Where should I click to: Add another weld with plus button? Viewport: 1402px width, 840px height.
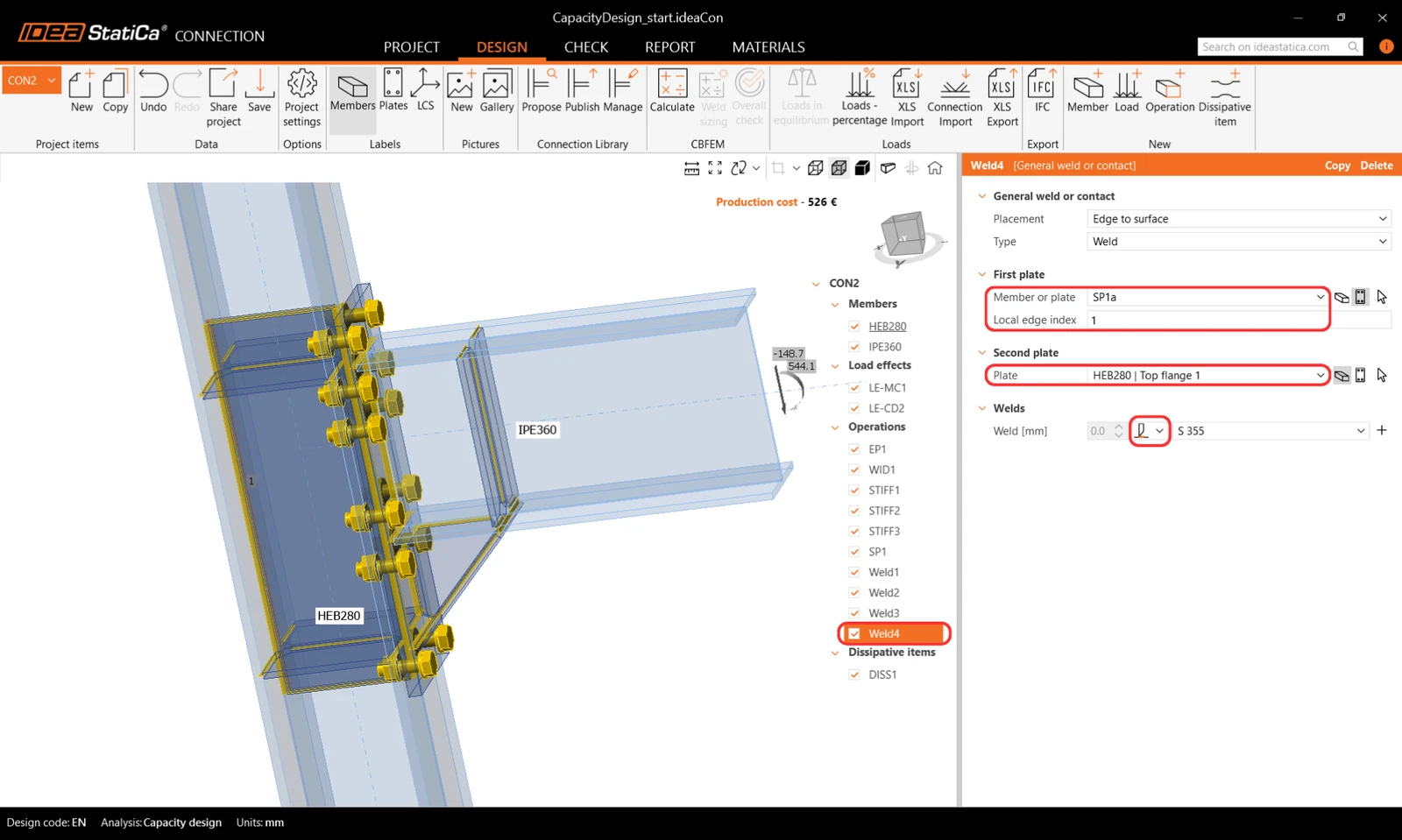point(1382,430)
